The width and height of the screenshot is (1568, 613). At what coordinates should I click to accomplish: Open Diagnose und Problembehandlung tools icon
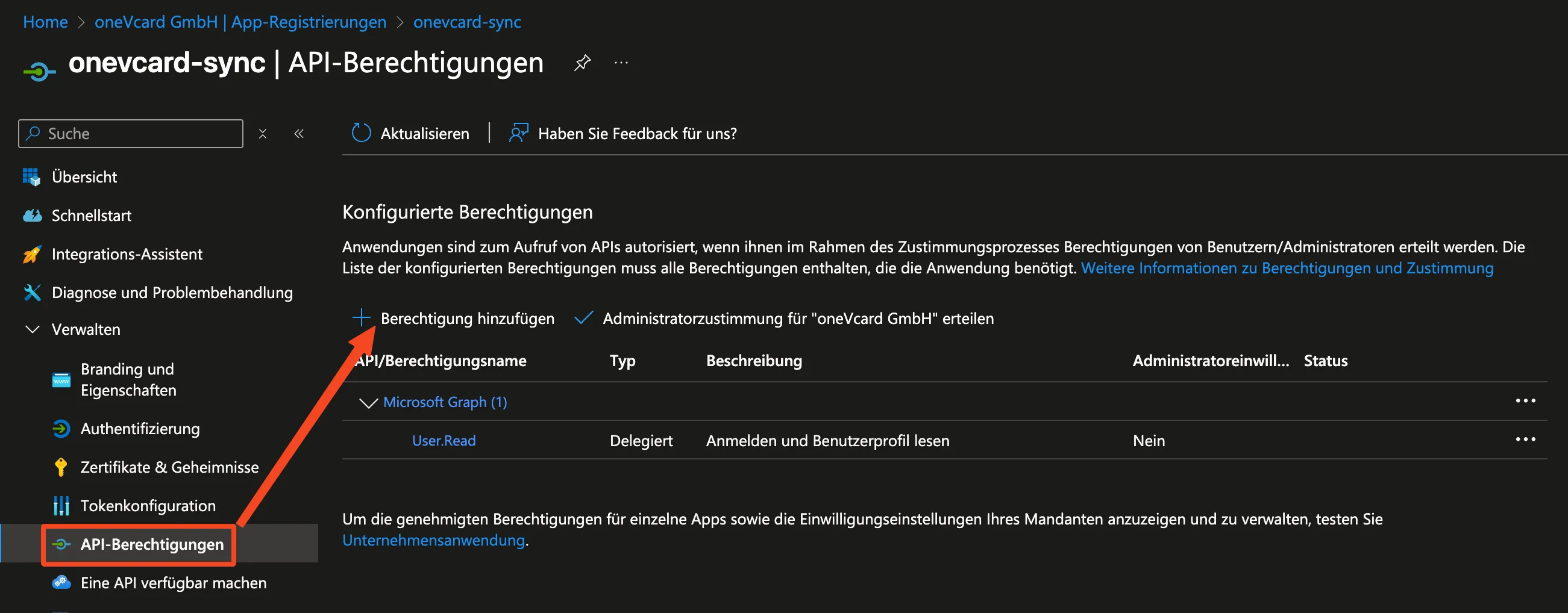pos(34,292)
